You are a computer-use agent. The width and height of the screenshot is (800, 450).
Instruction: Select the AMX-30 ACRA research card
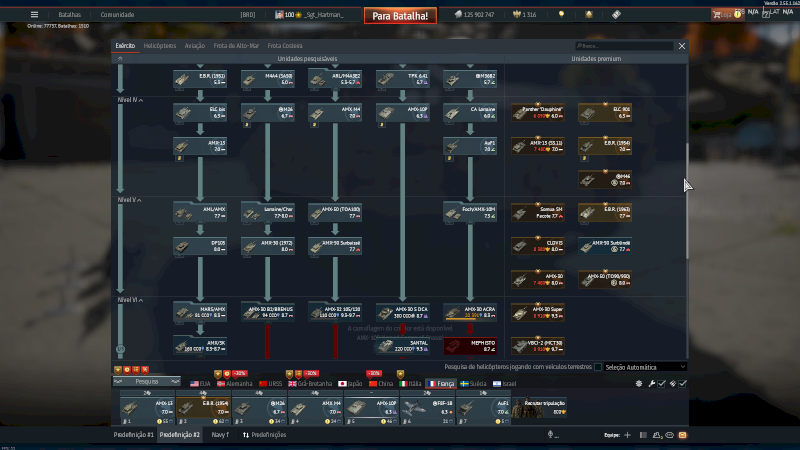click(470, 313)
